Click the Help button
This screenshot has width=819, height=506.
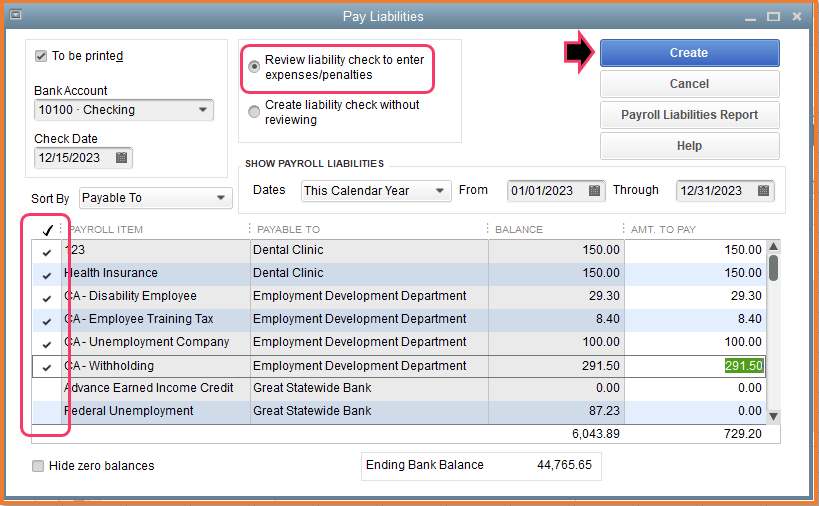[x=689, y=146]
